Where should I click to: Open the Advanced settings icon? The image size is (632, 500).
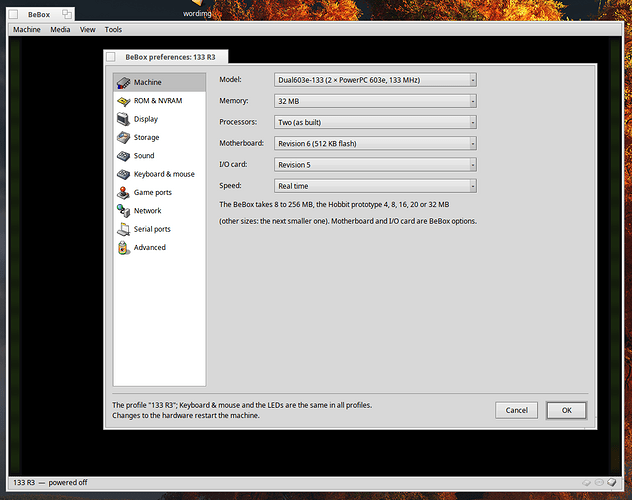[123, 247]
